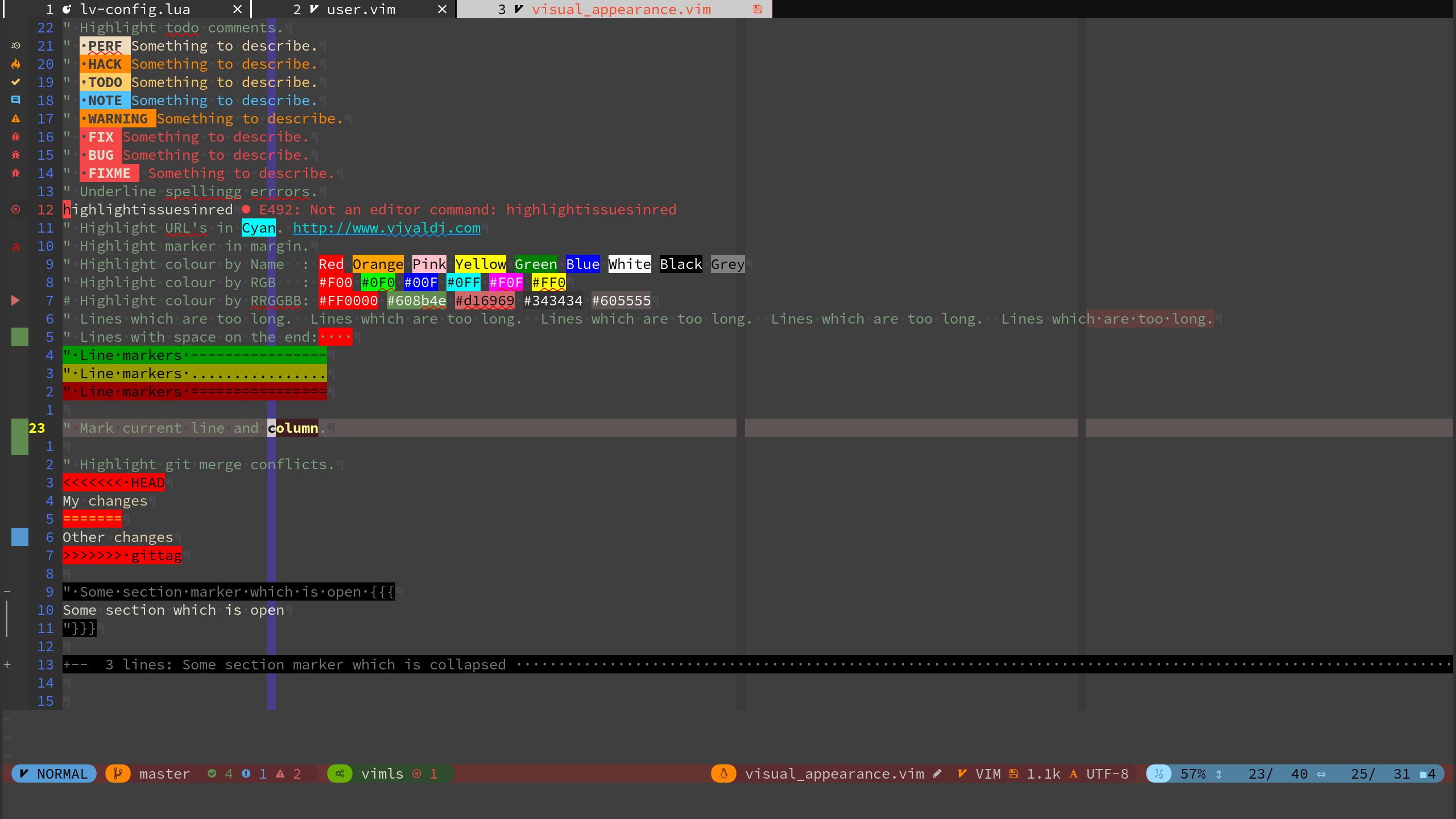
Task: Click the 57% scroll position indicator
Action: [1193, 773]
